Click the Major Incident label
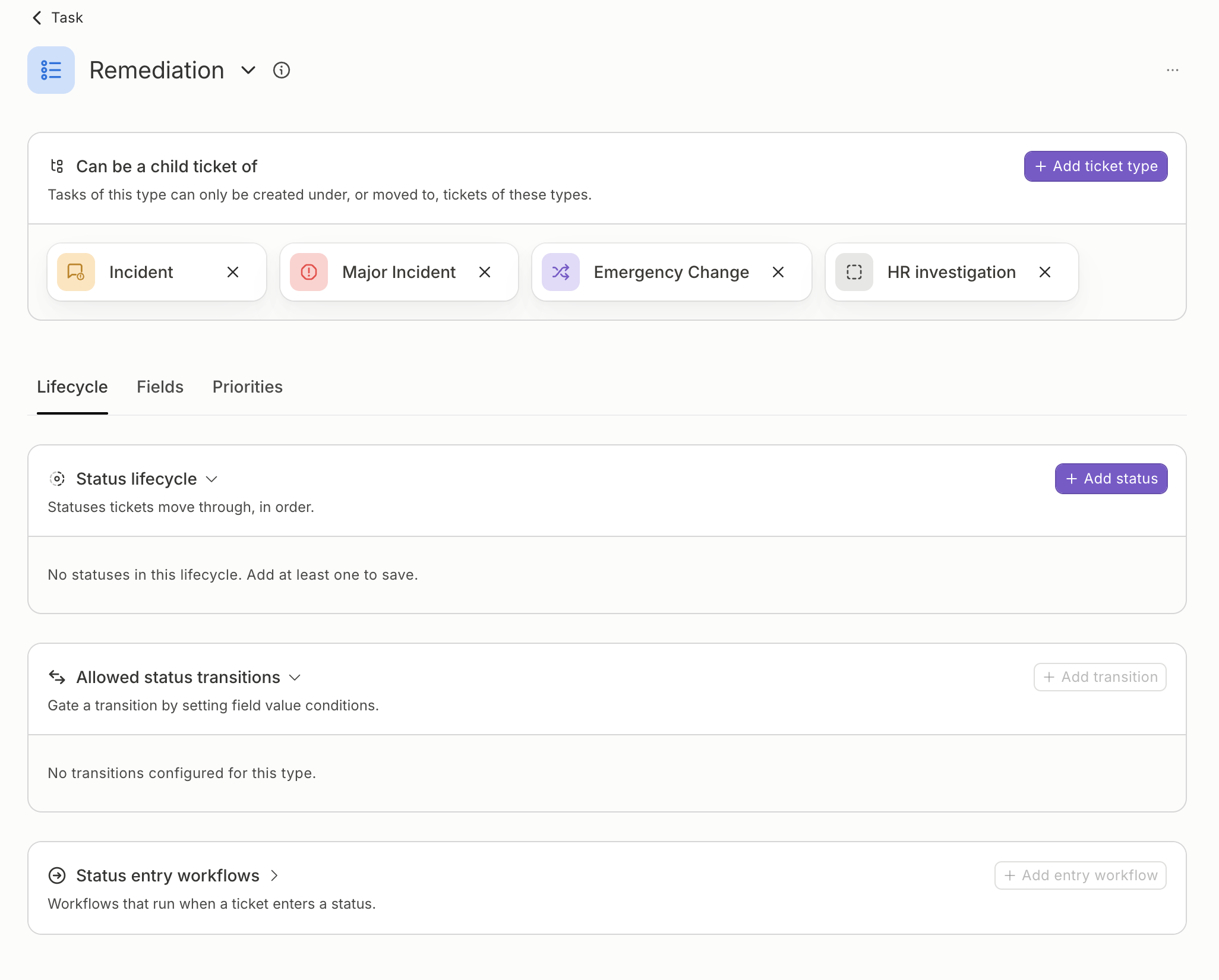1219x980 pixels. (x=399, y=272)
